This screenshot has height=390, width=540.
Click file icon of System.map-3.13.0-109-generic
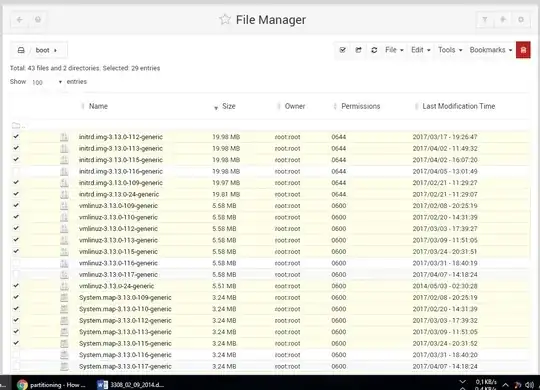pyautogui.click(x=64, y=298)
